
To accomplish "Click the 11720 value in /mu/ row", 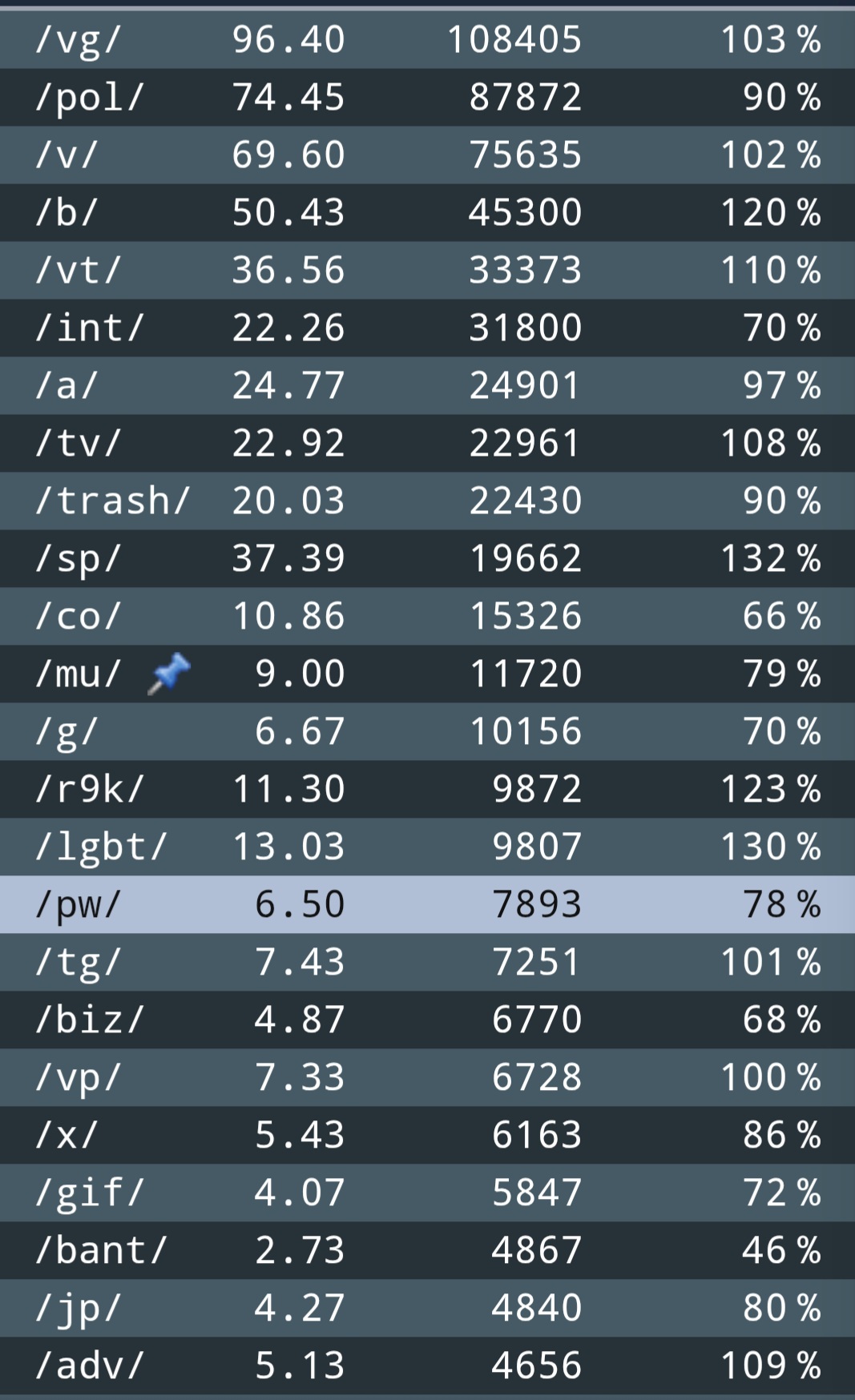I will tap(526, 674).
